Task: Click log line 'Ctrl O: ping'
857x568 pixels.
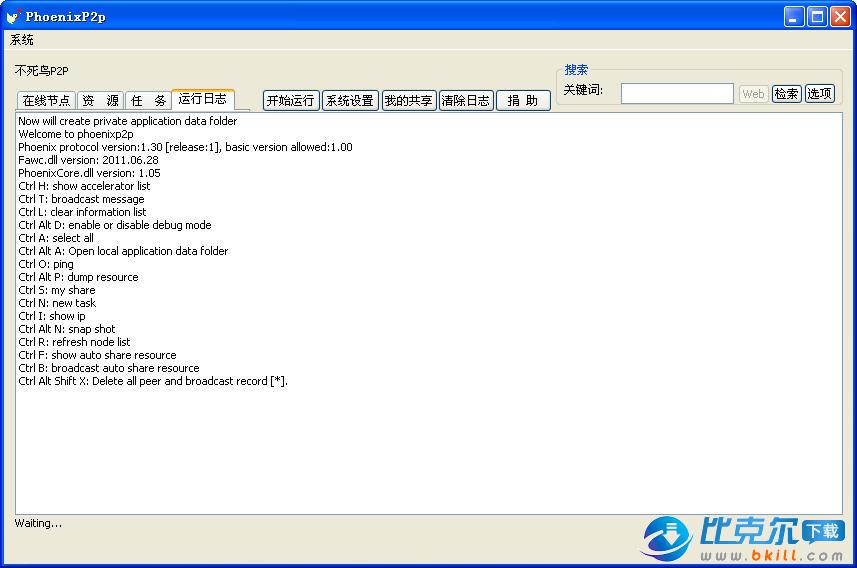Action: 46,264
